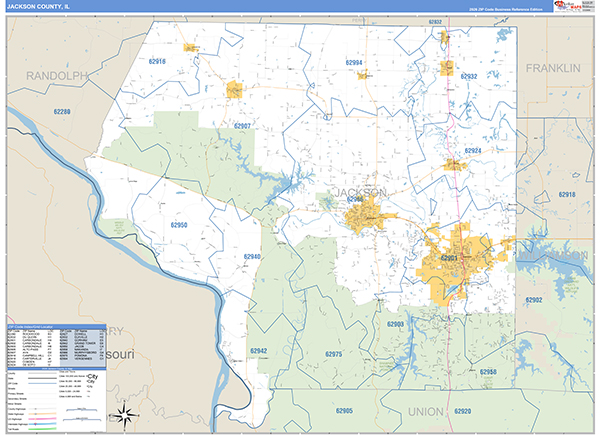Select ZIP code label 62918
This screenshot has height=435, width=600.
pos(567,195)
